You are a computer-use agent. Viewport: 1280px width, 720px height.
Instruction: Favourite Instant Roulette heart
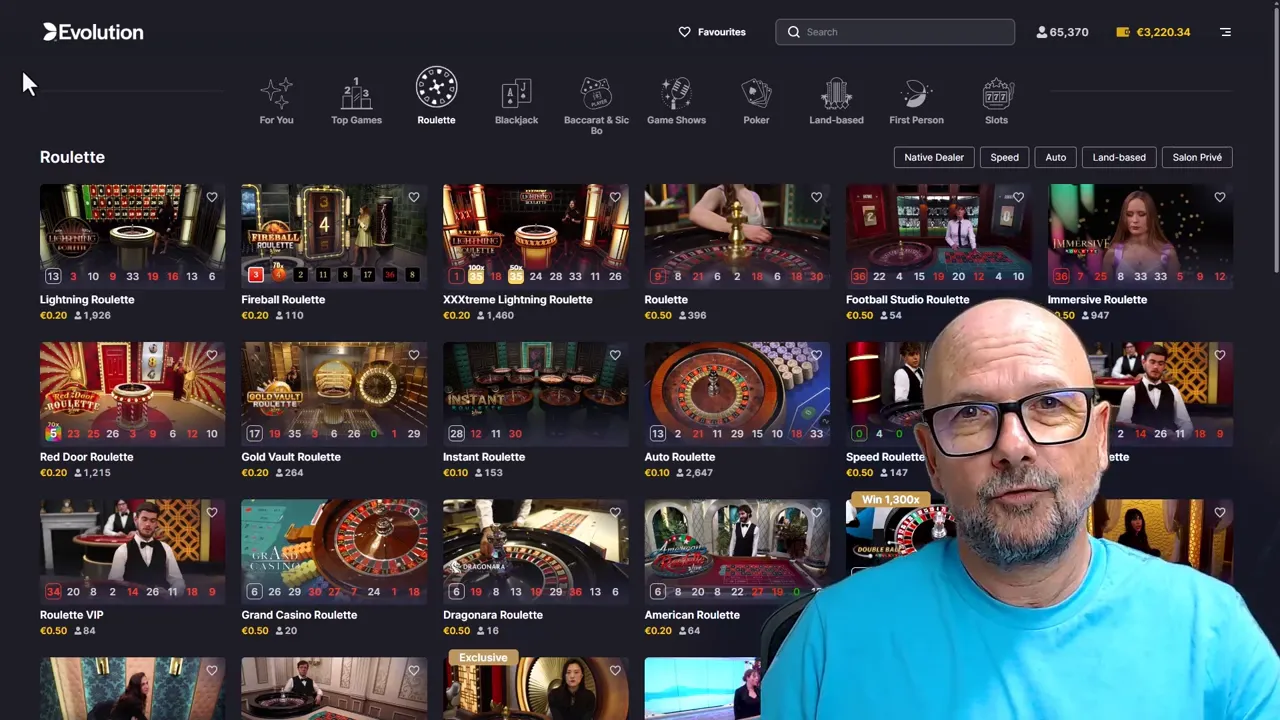point(615,355)
